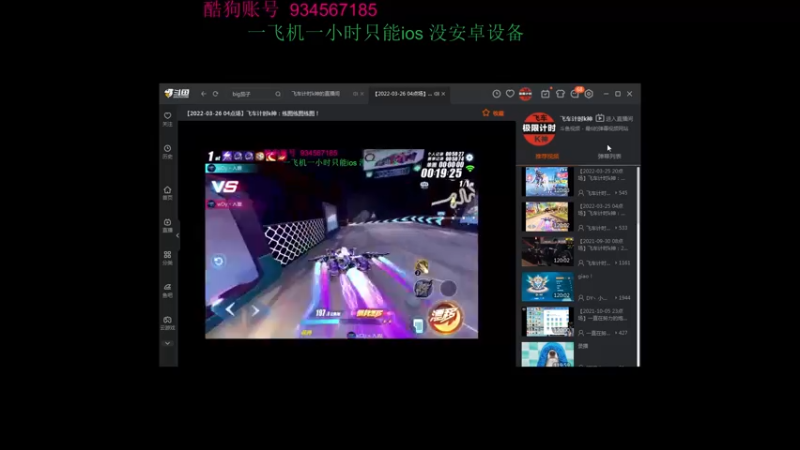
Task: Go to 首页 in left sidebar
Action: click(167, 193)
